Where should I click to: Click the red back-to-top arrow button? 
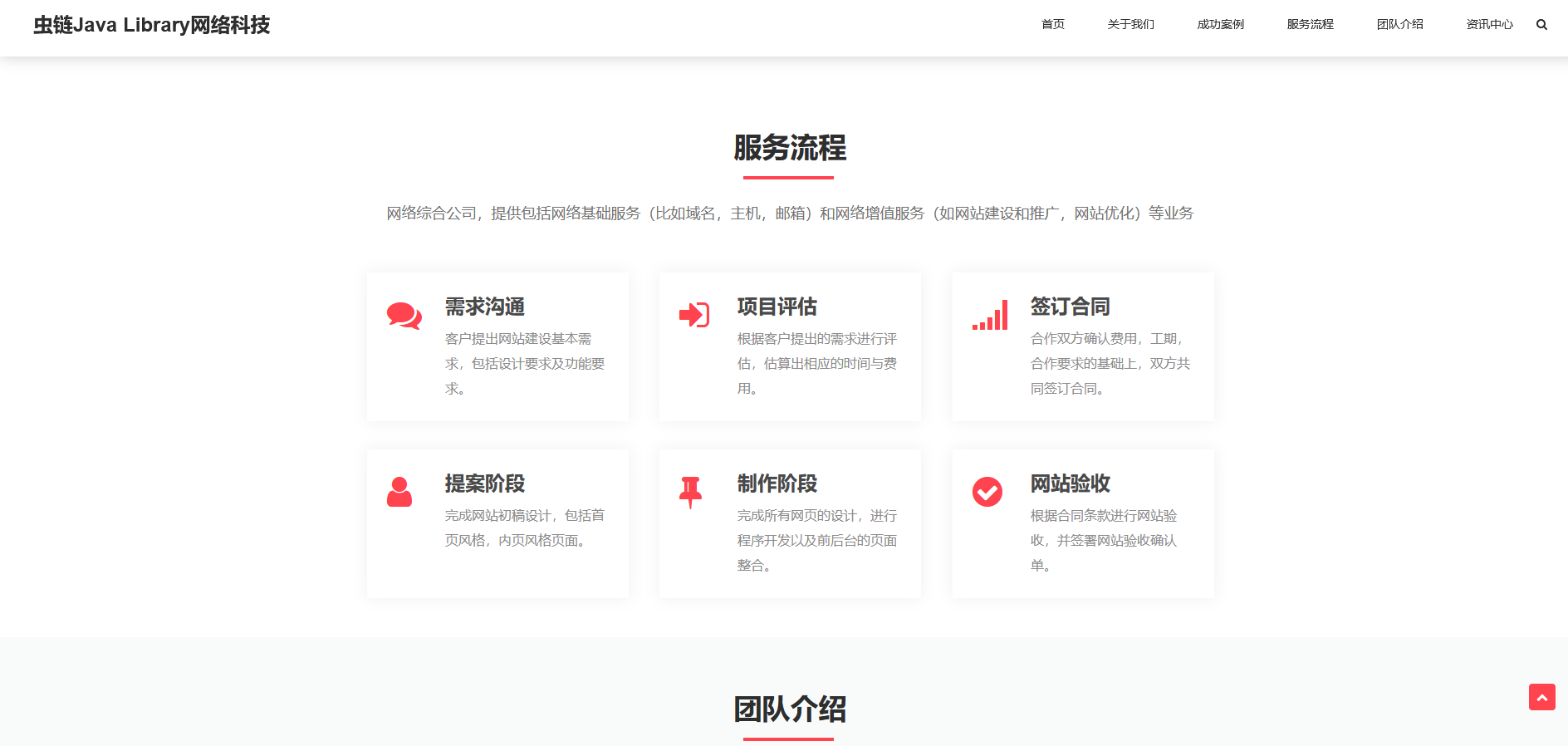coord(1542,697)
